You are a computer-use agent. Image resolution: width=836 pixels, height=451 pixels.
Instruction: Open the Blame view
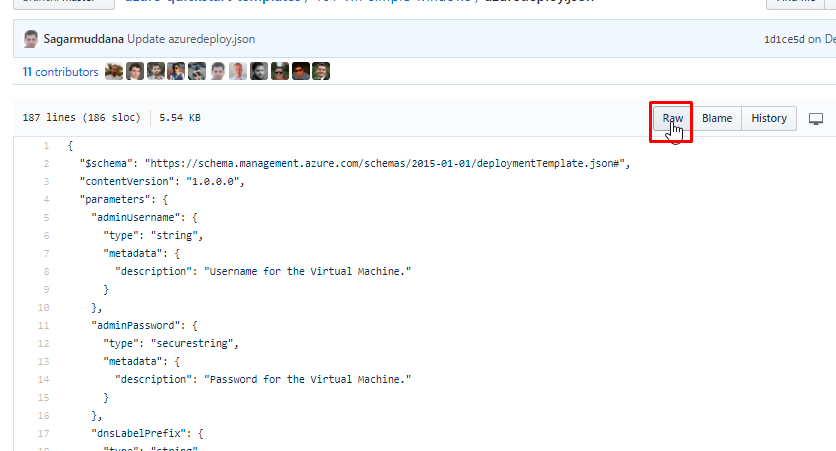coord(717,118)
